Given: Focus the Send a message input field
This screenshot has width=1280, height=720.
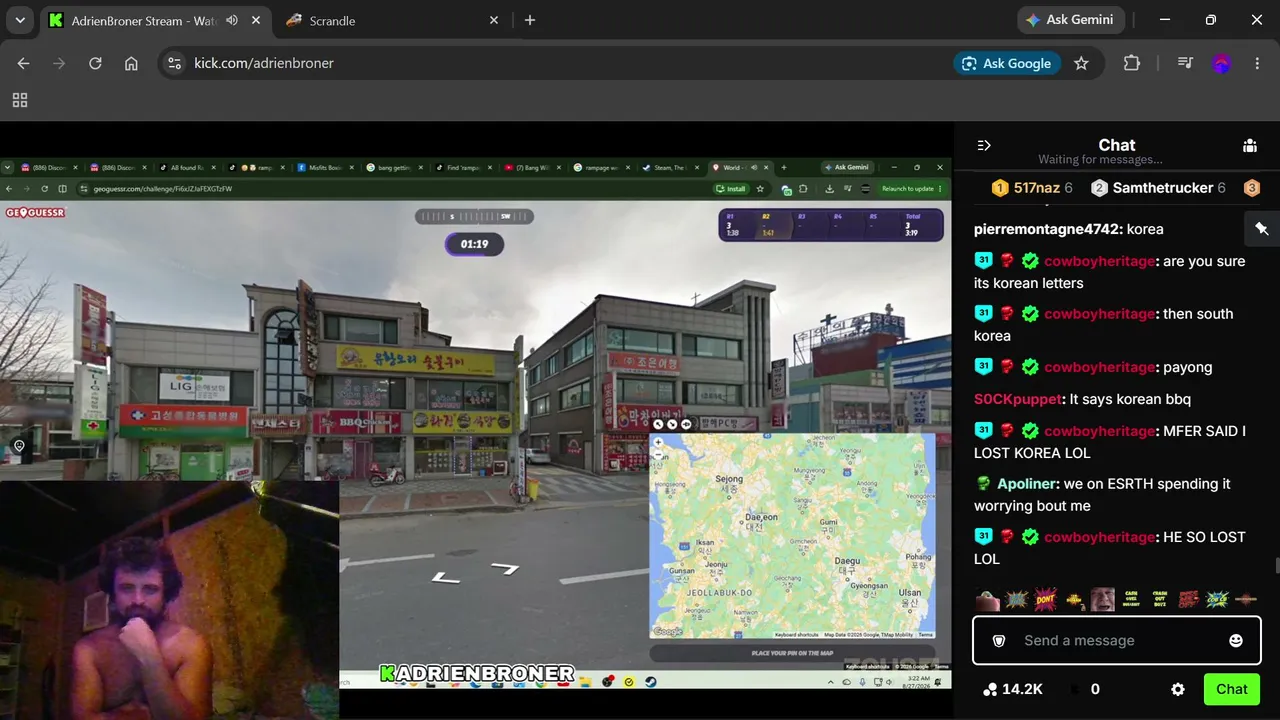Looking at the screenshot, I should coord(1117,641).
